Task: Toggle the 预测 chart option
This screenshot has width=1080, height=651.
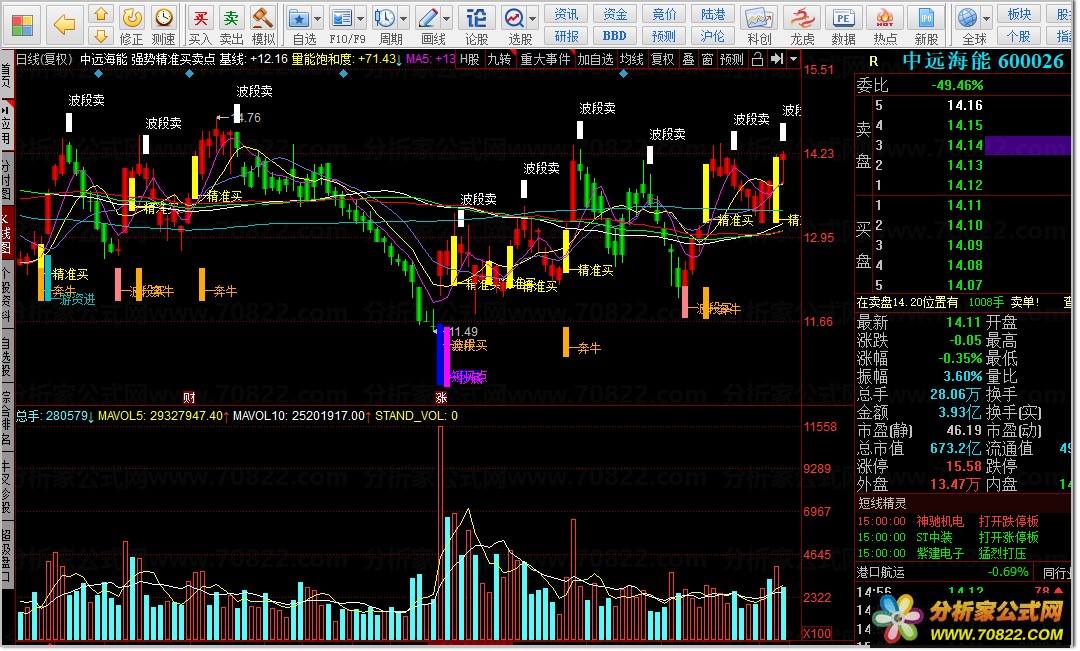Action: [x=731, y=59]
